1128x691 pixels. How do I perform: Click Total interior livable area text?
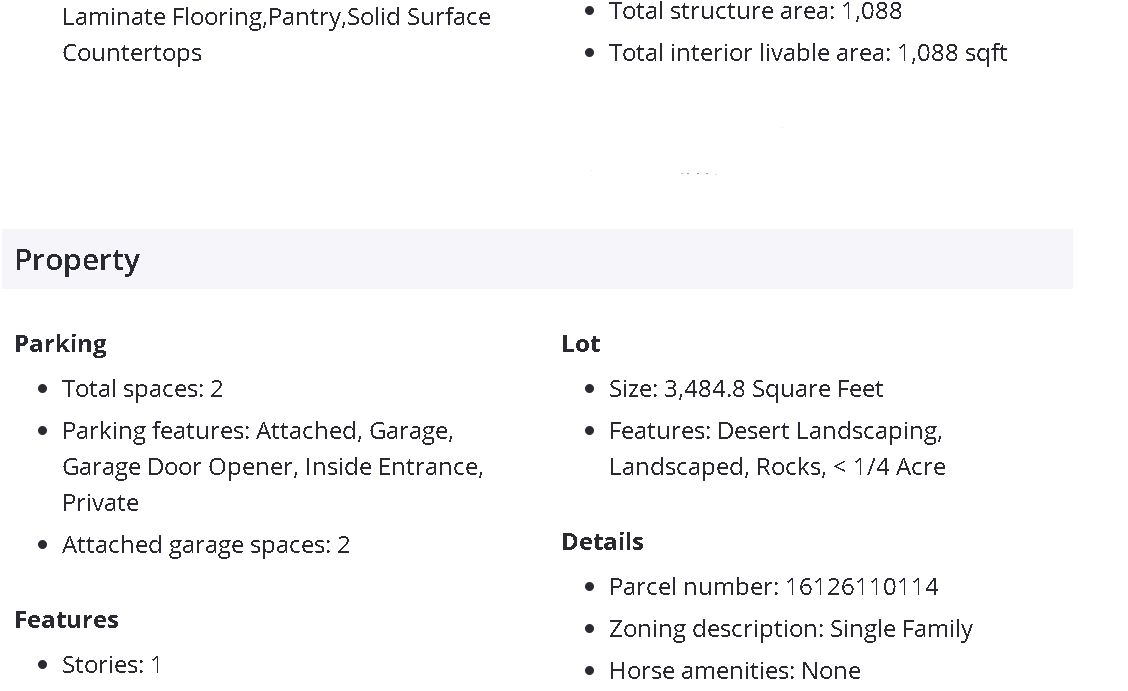click(x=807, y=53)
